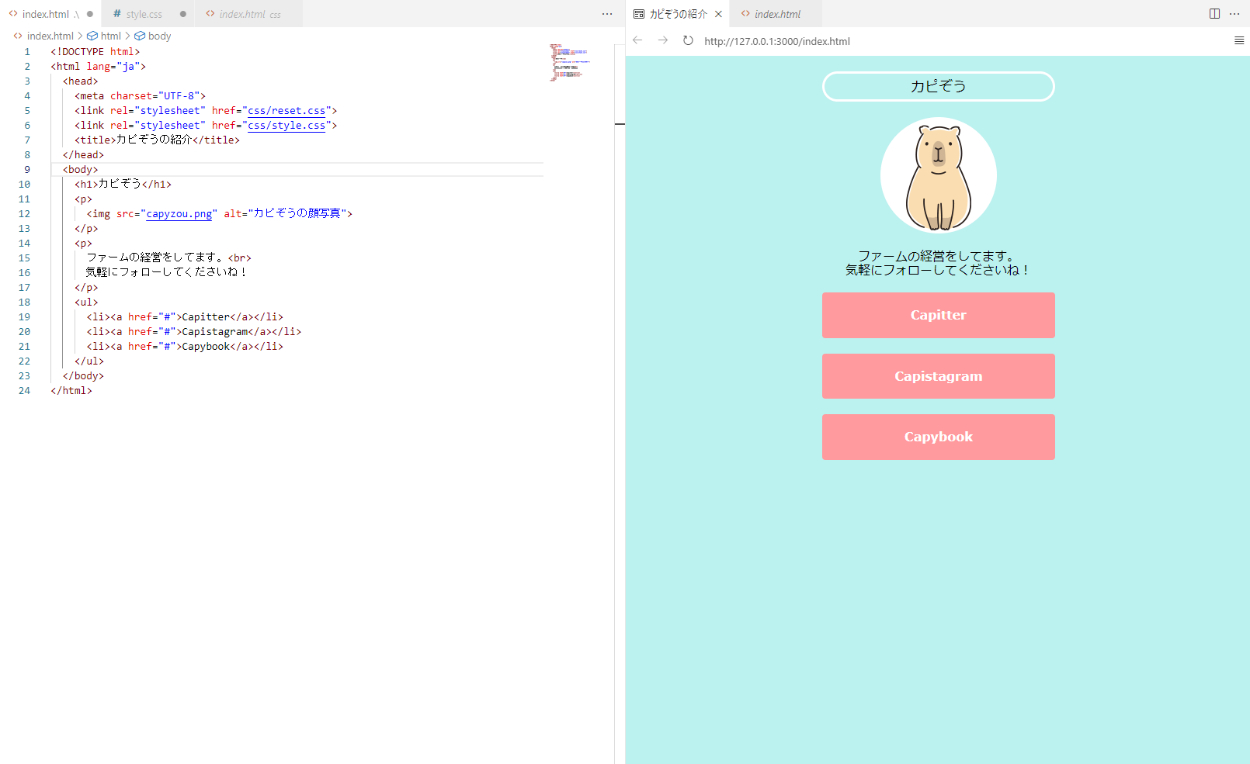Click the Capitter link button
Screen dimensions: 1250x764
tap(938, 315)
